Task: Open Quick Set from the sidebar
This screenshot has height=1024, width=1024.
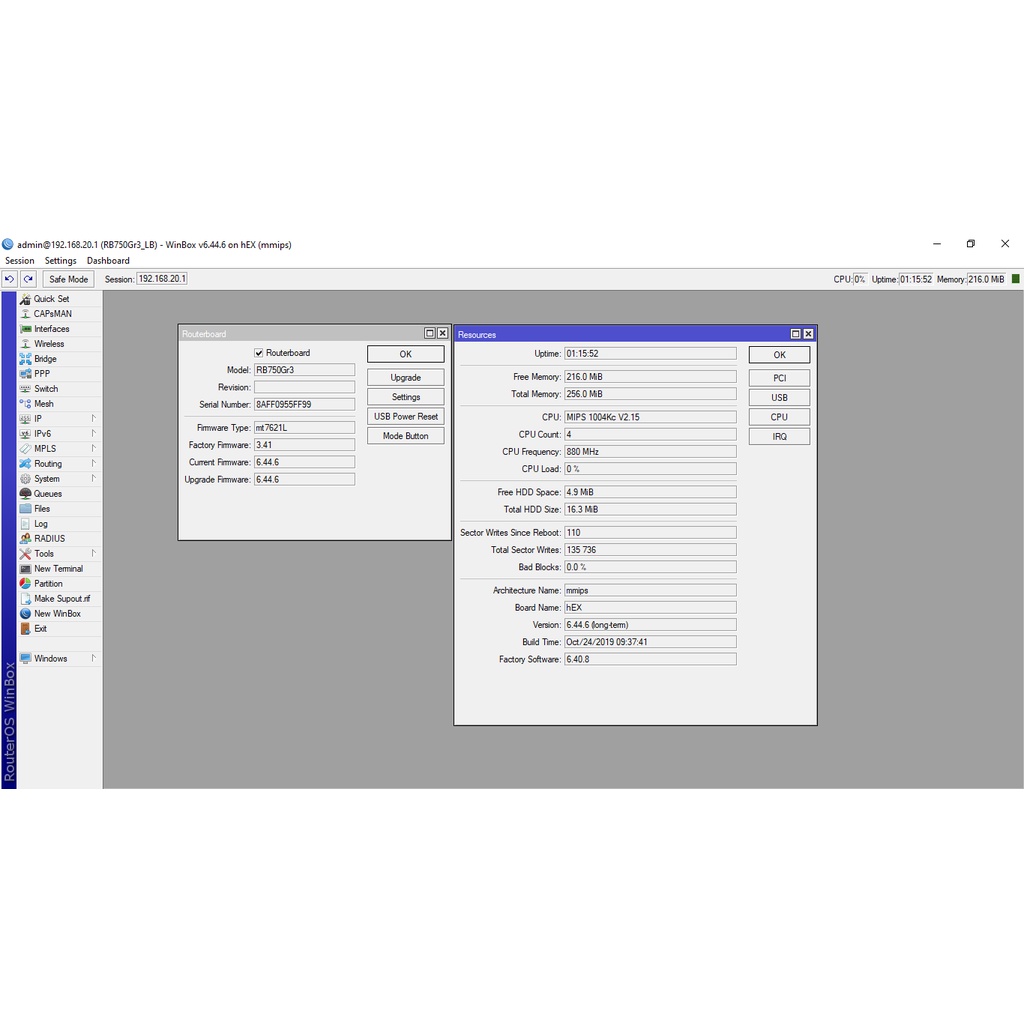Action: (51, 299)
